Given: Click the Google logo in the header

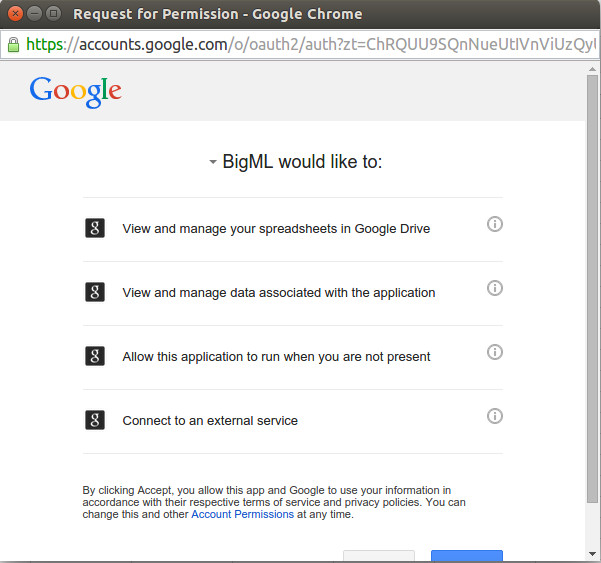Looking at the screenshot, I should tap(76, 92).
